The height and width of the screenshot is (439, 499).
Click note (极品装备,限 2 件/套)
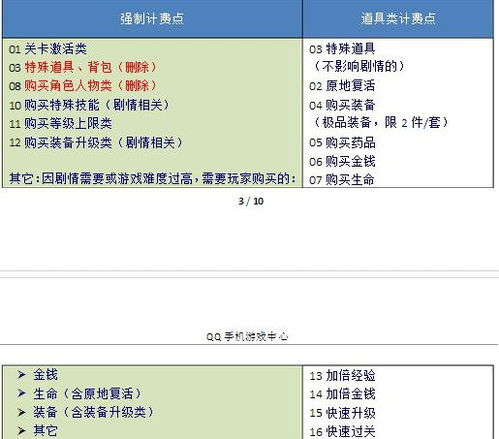[381, 123]
